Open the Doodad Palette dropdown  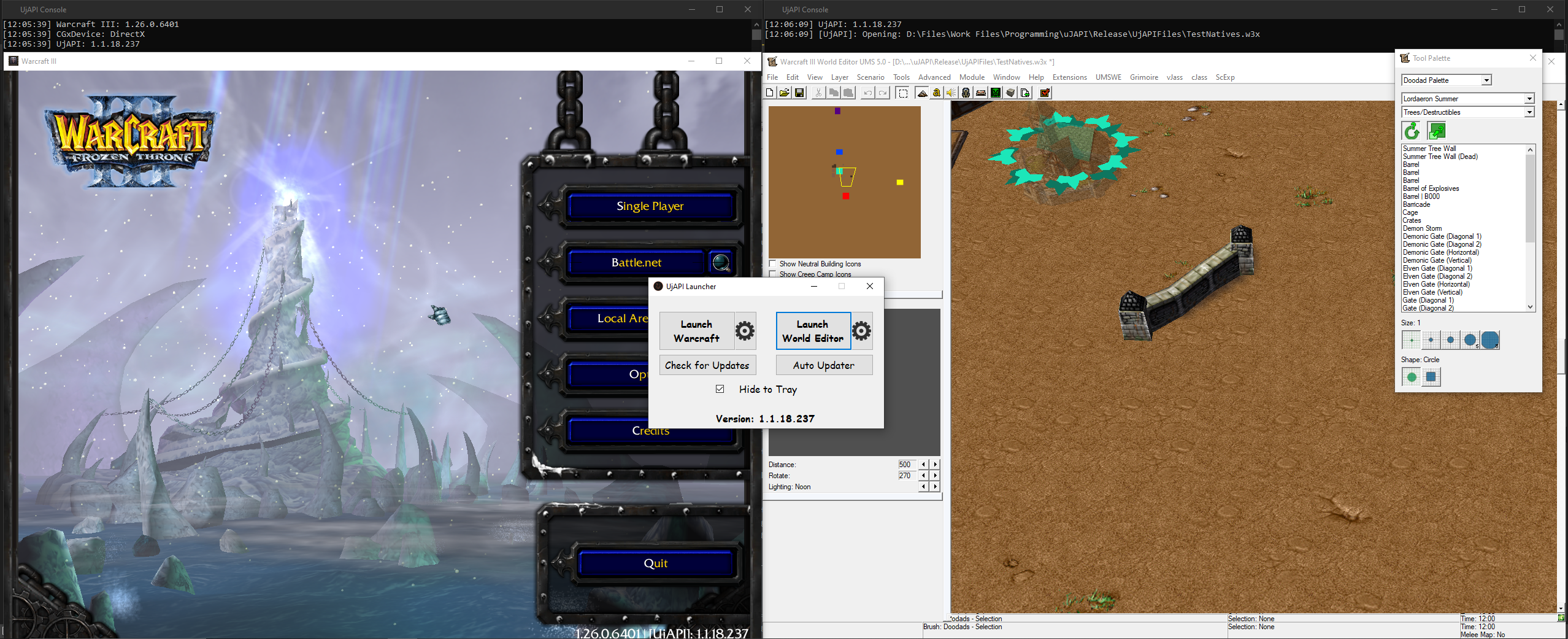(x=1486, y=80)
